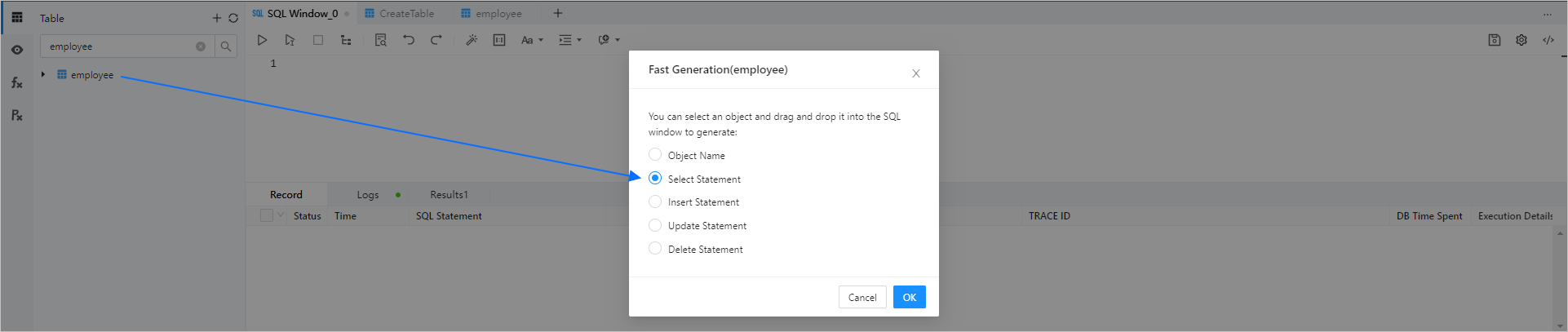Open the Aa text case dropdown
Image resolution: width=1568 pixels, height=332 pixels.
[531, 40]
